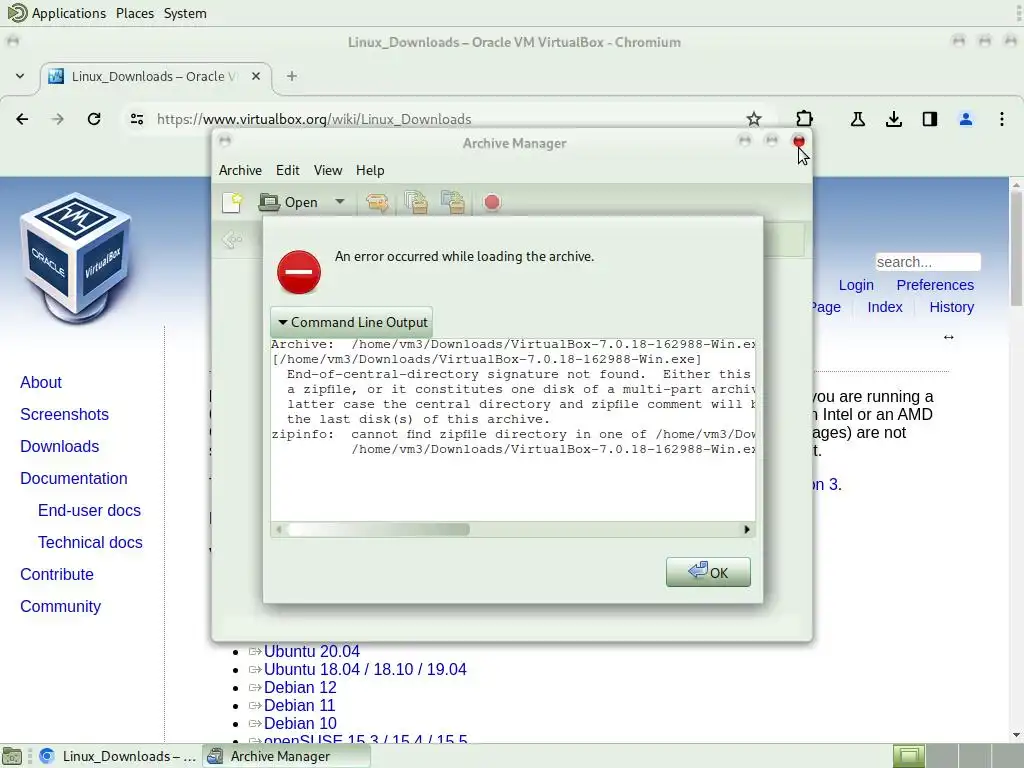Open the Downloads sidebar link

59,447
